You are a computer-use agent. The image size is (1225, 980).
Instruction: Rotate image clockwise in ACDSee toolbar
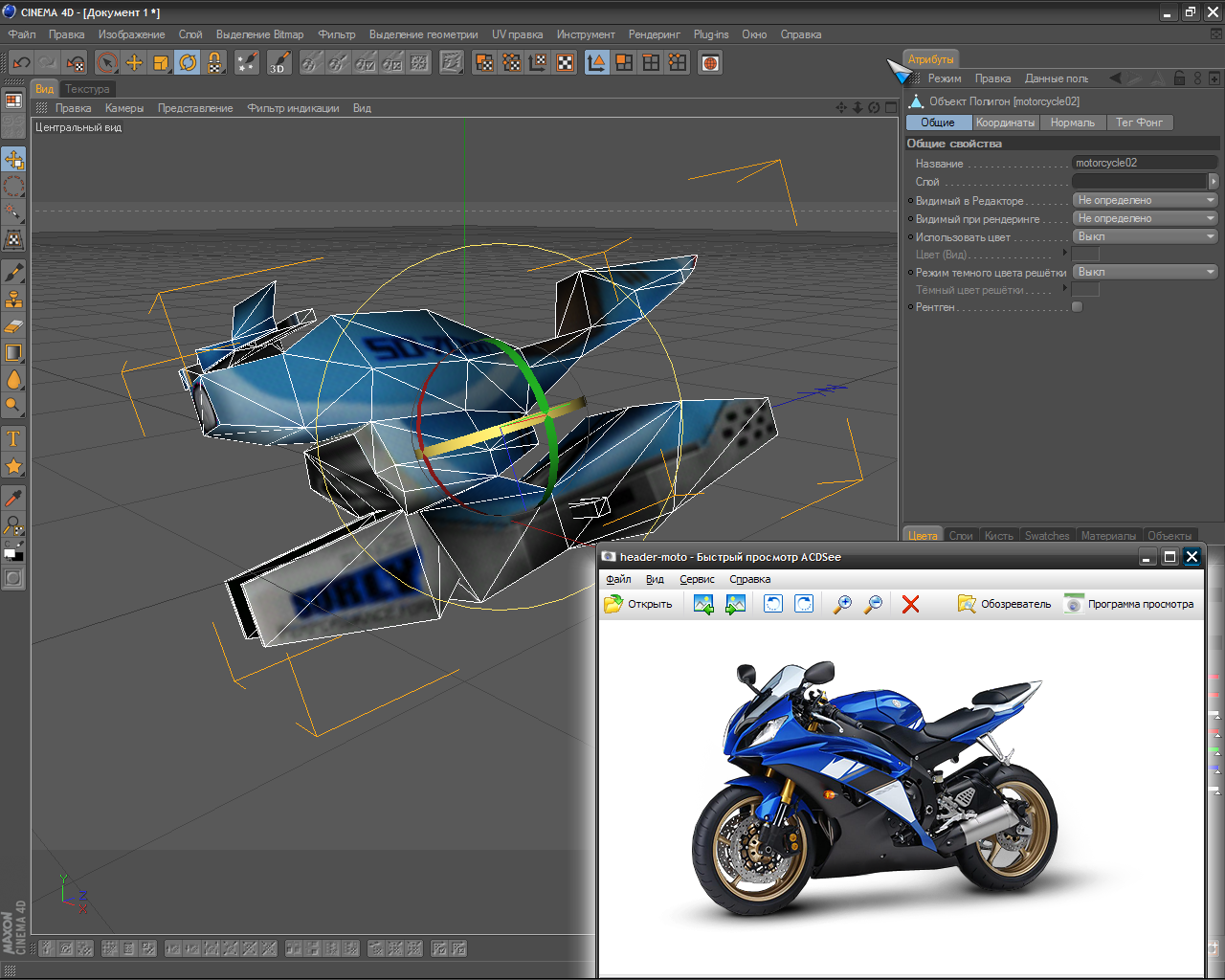click(x=804, y=604)
